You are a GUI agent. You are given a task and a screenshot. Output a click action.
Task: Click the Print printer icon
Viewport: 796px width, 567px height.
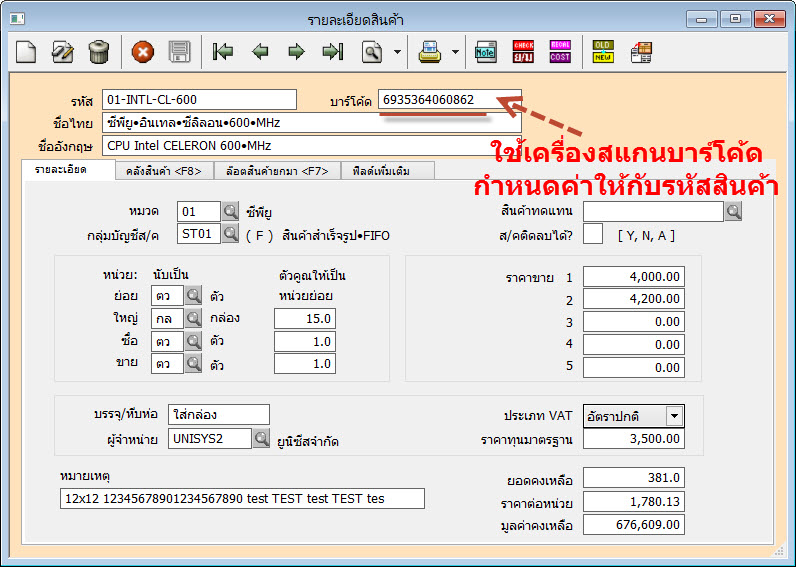(x=430, y=52)
